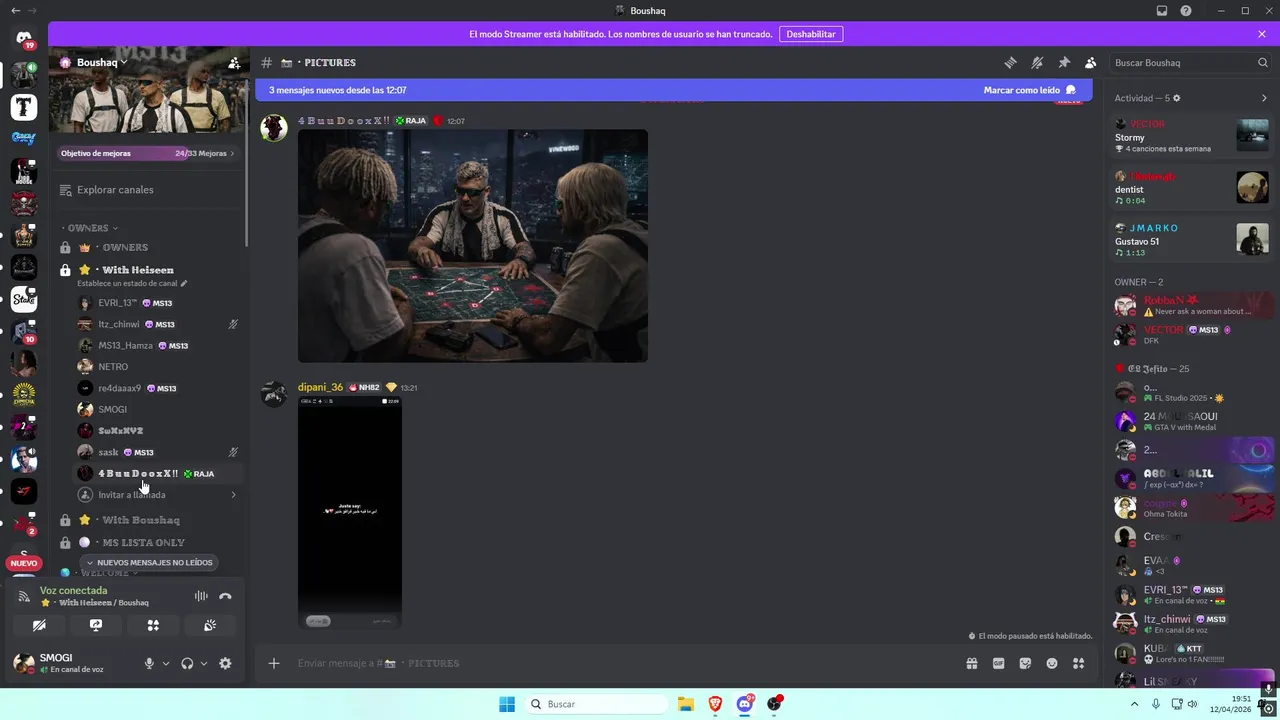This screenshot has width=1280, height=720.
Task: Dismiss the Streamer mode banner
Action: tap(1262, 34)
